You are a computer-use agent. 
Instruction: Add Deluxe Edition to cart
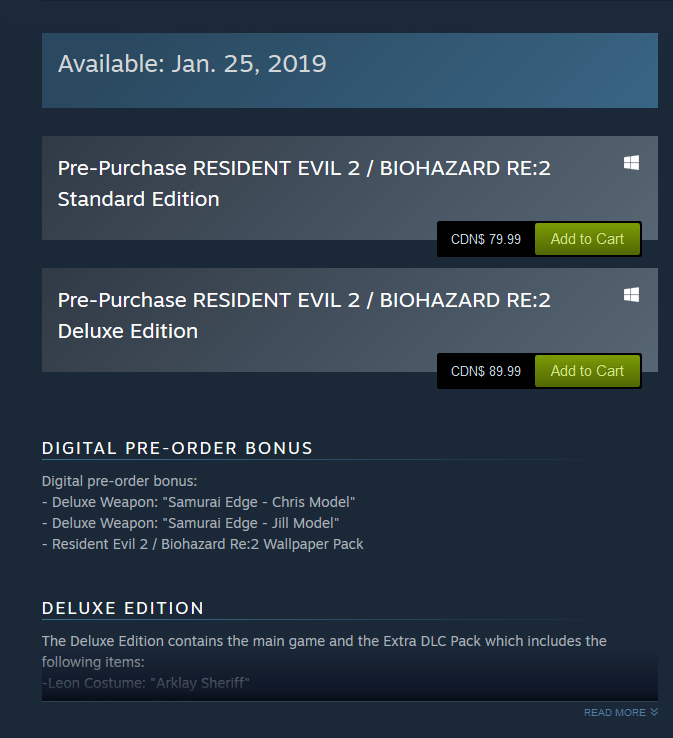point(587,371)
